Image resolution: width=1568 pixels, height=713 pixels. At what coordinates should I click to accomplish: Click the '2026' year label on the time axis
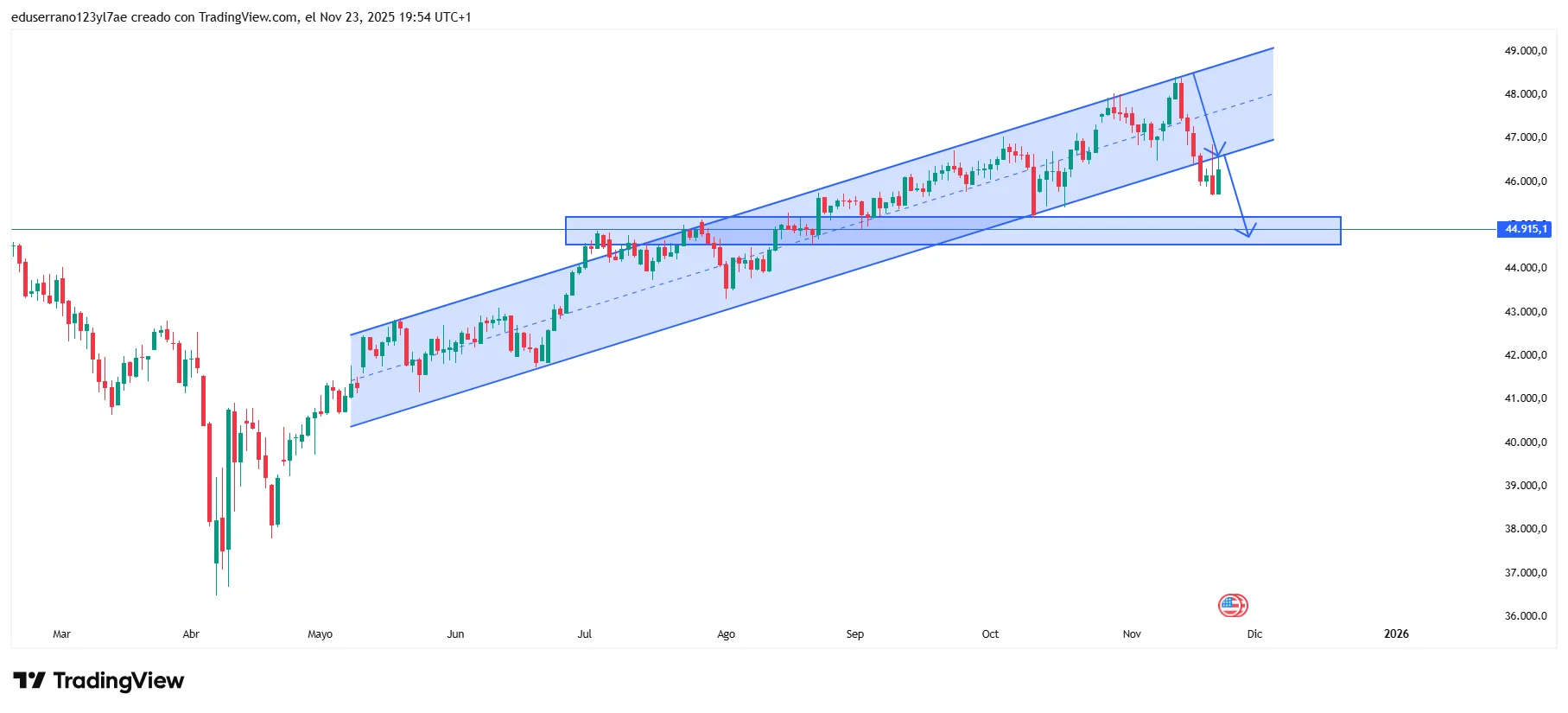[1396, 634]
